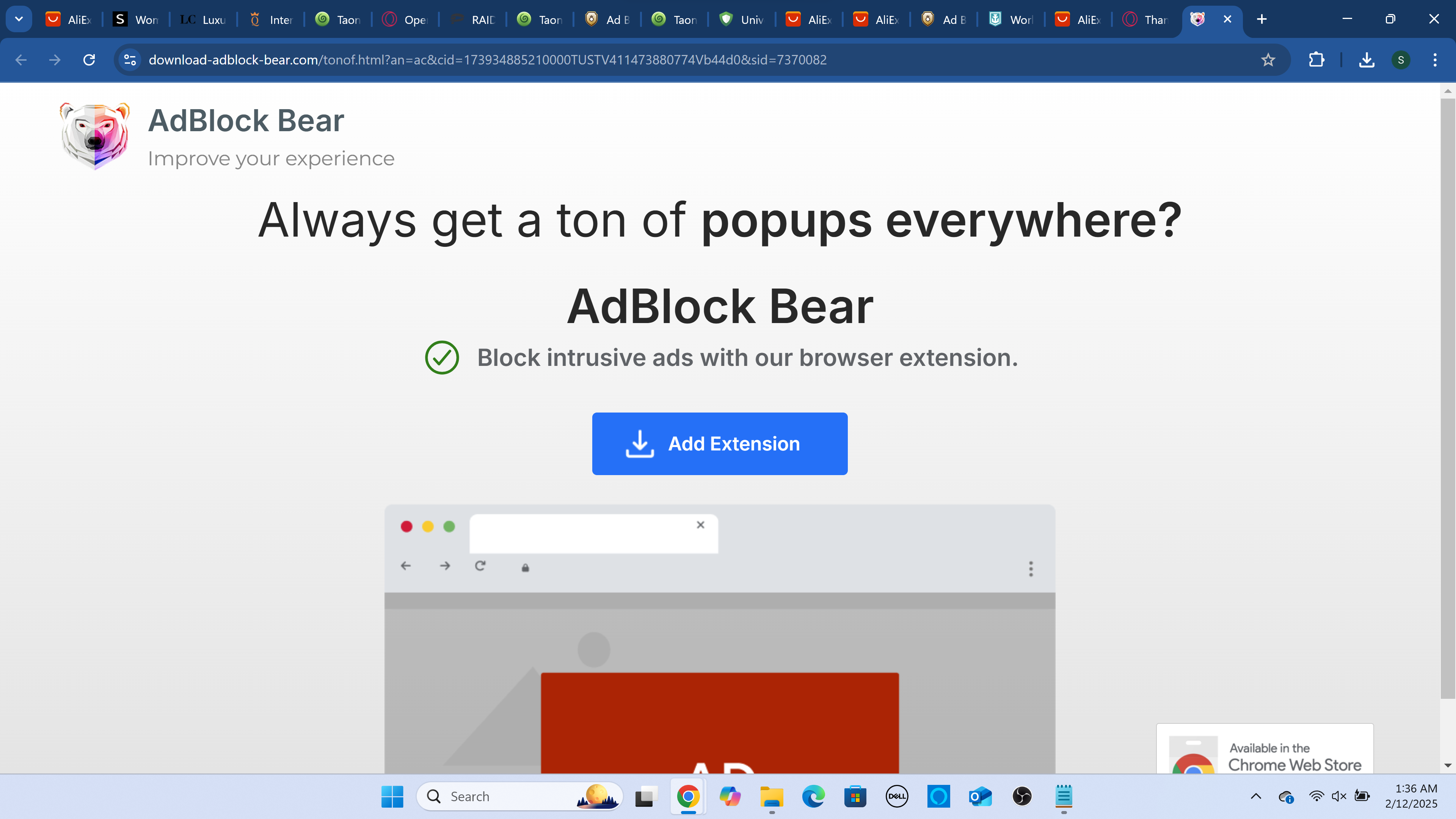Open Outlook from the taskbar
Screen dimensions: 1456x819
pos(981,796)
